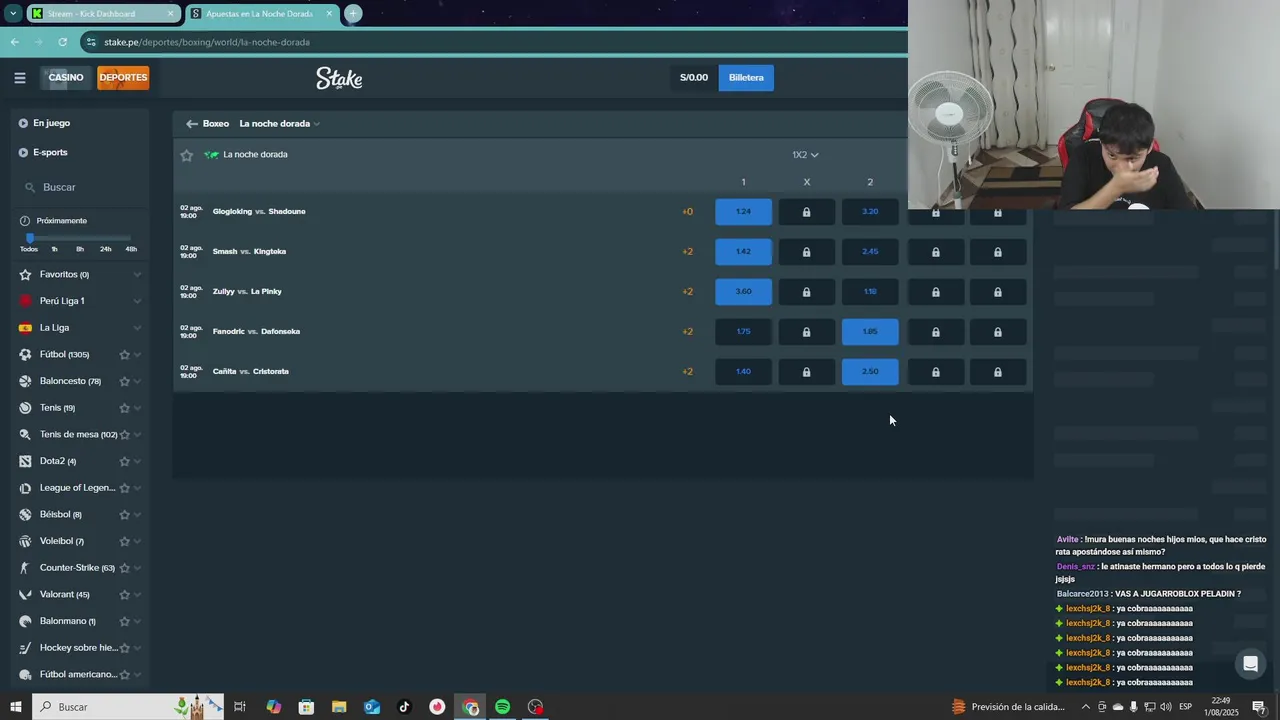Favorite La noche dorada with star icon
1280x720 pixels.
coord(186,155)
